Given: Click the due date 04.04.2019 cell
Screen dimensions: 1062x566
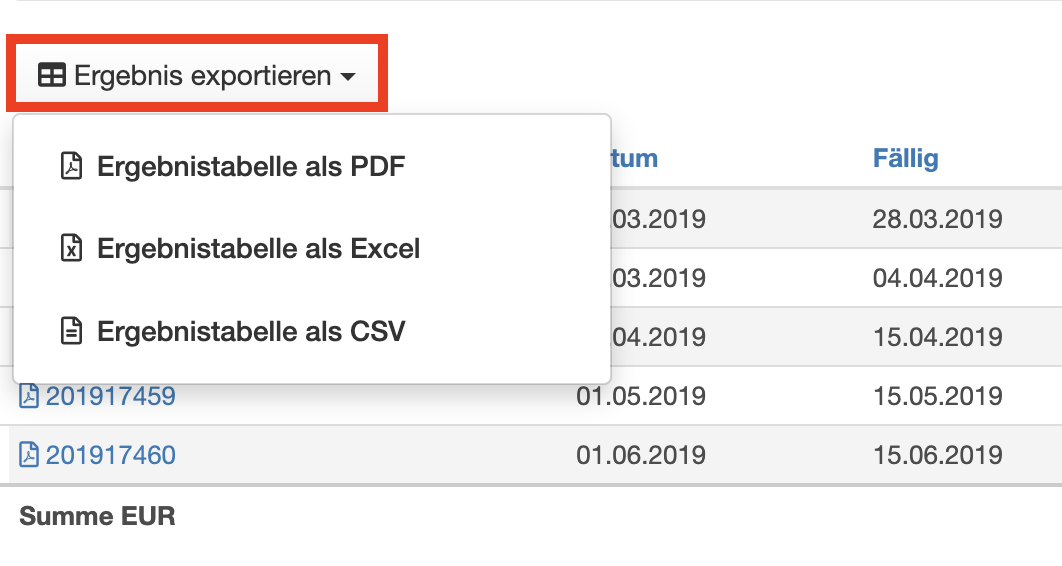Looking at the screenshot, I should coord(937,277).
